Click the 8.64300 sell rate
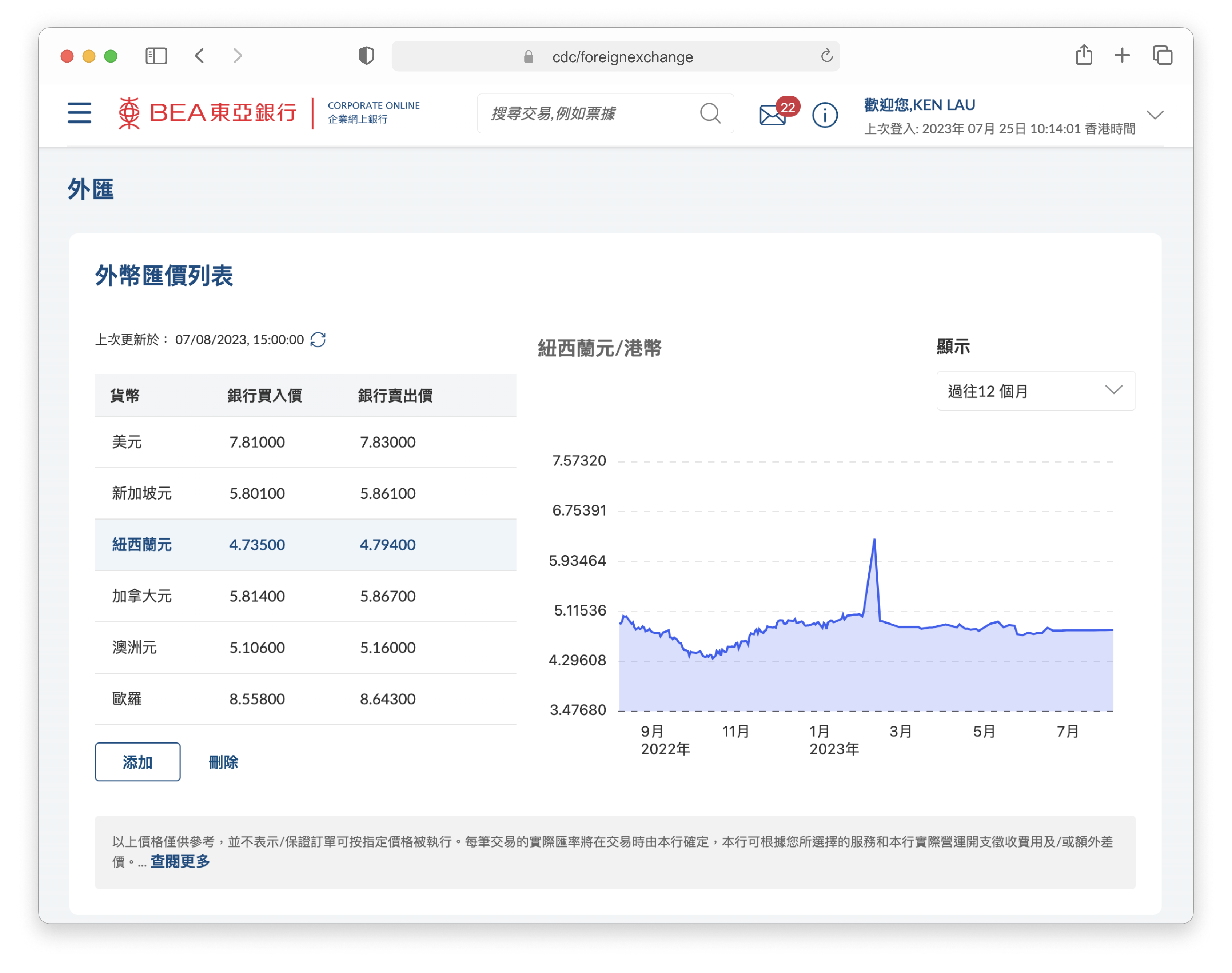 tap(387, 698)
